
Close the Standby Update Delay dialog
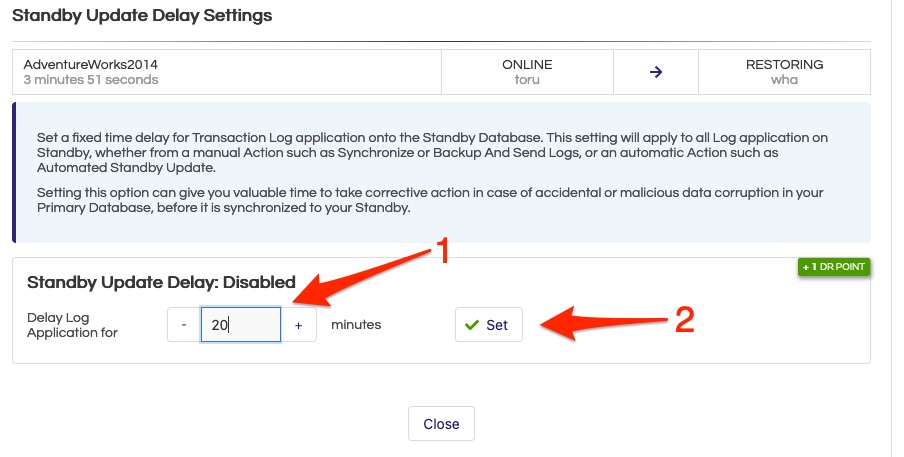(x=440, y=424)
